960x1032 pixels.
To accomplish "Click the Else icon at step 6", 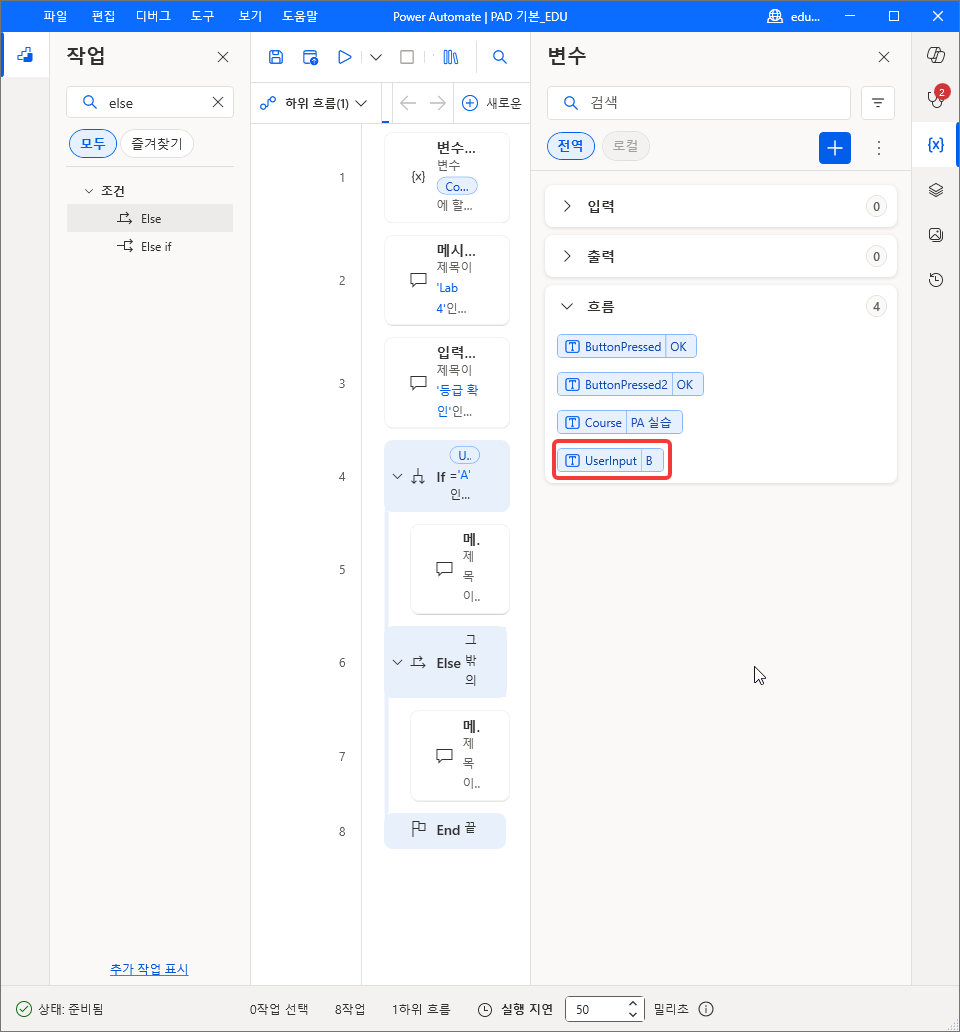I will (418, 662).
